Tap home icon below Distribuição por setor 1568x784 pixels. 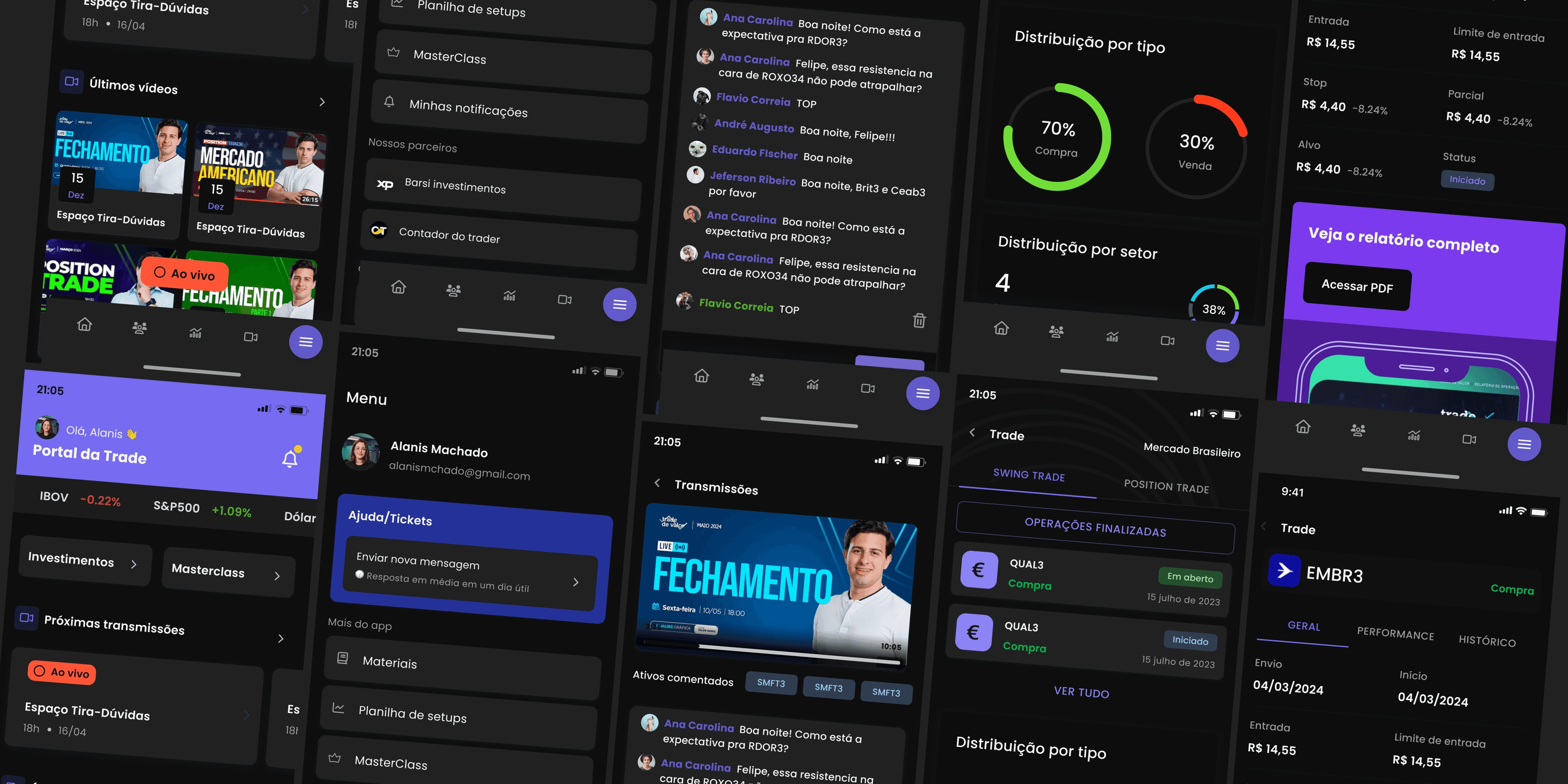(1001, 328)
